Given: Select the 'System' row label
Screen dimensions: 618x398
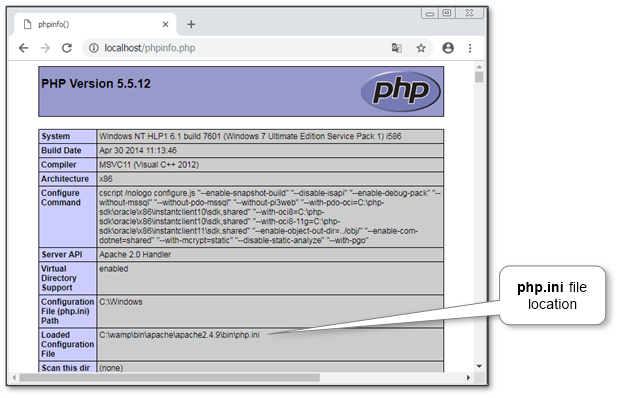Looking at the screenshot, I should [x=56, y=136].
